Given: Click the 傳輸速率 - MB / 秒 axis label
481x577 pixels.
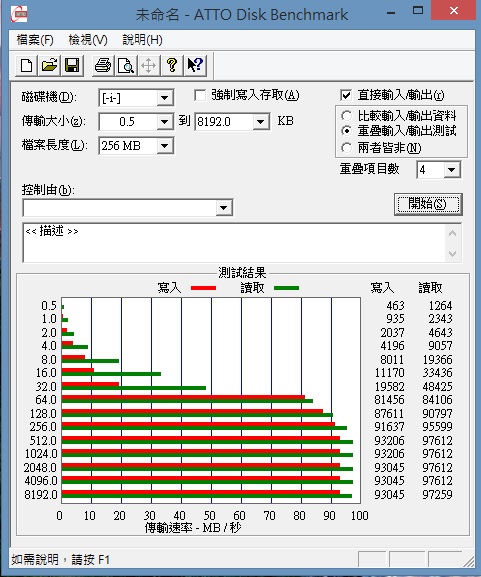Looking at the screenshot, I should coord(193,528).
